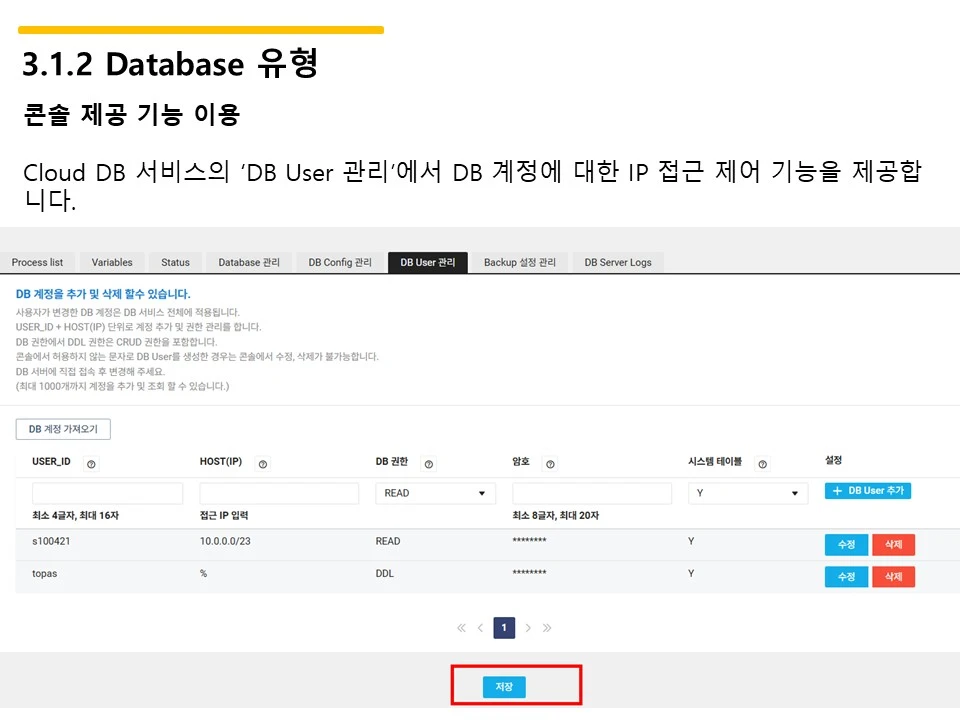The image size is (960, 720).
Task: Open the 암호 help tooltip icon
Action: pos(550,463)
